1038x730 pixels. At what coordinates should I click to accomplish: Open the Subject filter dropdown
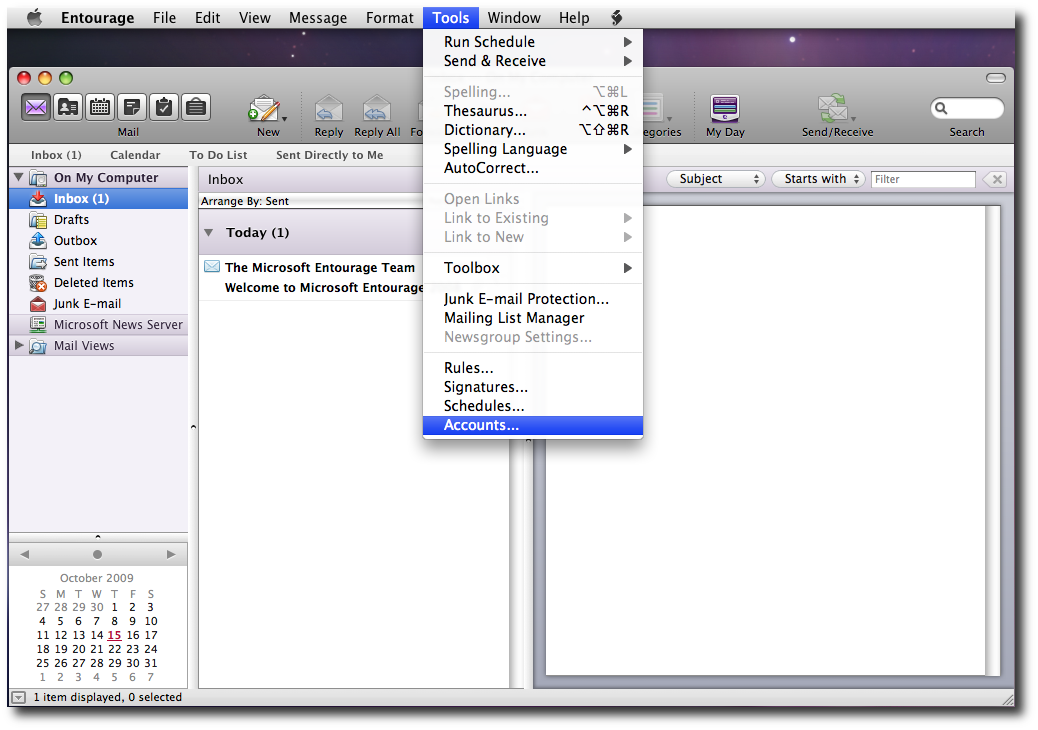[x=716, y=179]
